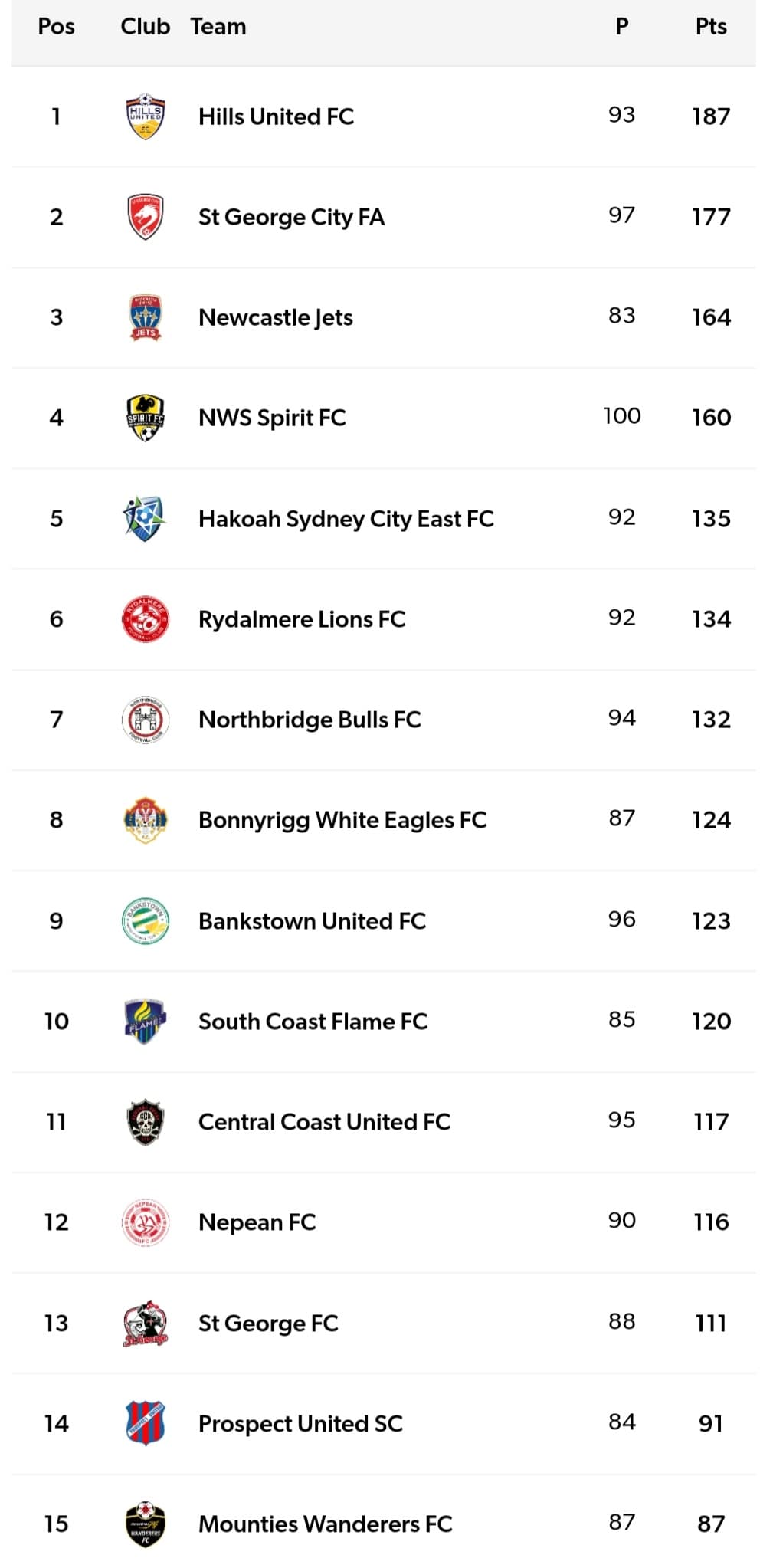This screenshot has height=1568, width=760.
Task: Click the P column header
Action: [621, 27]
